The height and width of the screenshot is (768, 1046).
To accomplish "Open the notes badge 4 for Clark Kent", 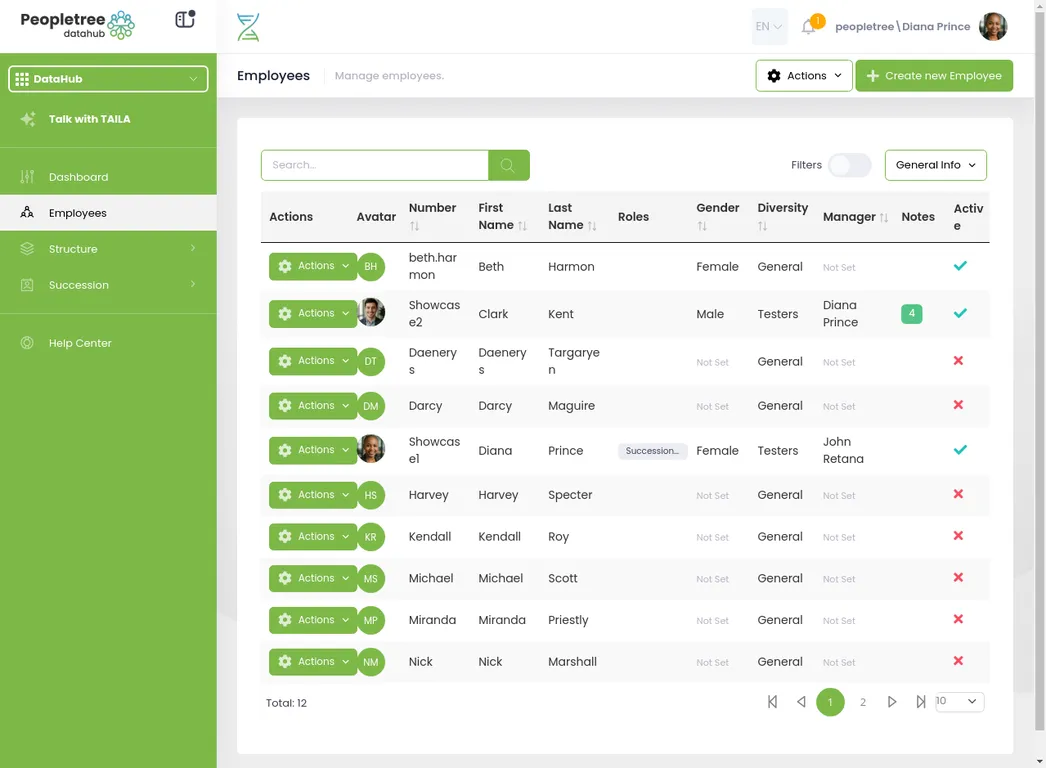I will click(x=911, y=314).
